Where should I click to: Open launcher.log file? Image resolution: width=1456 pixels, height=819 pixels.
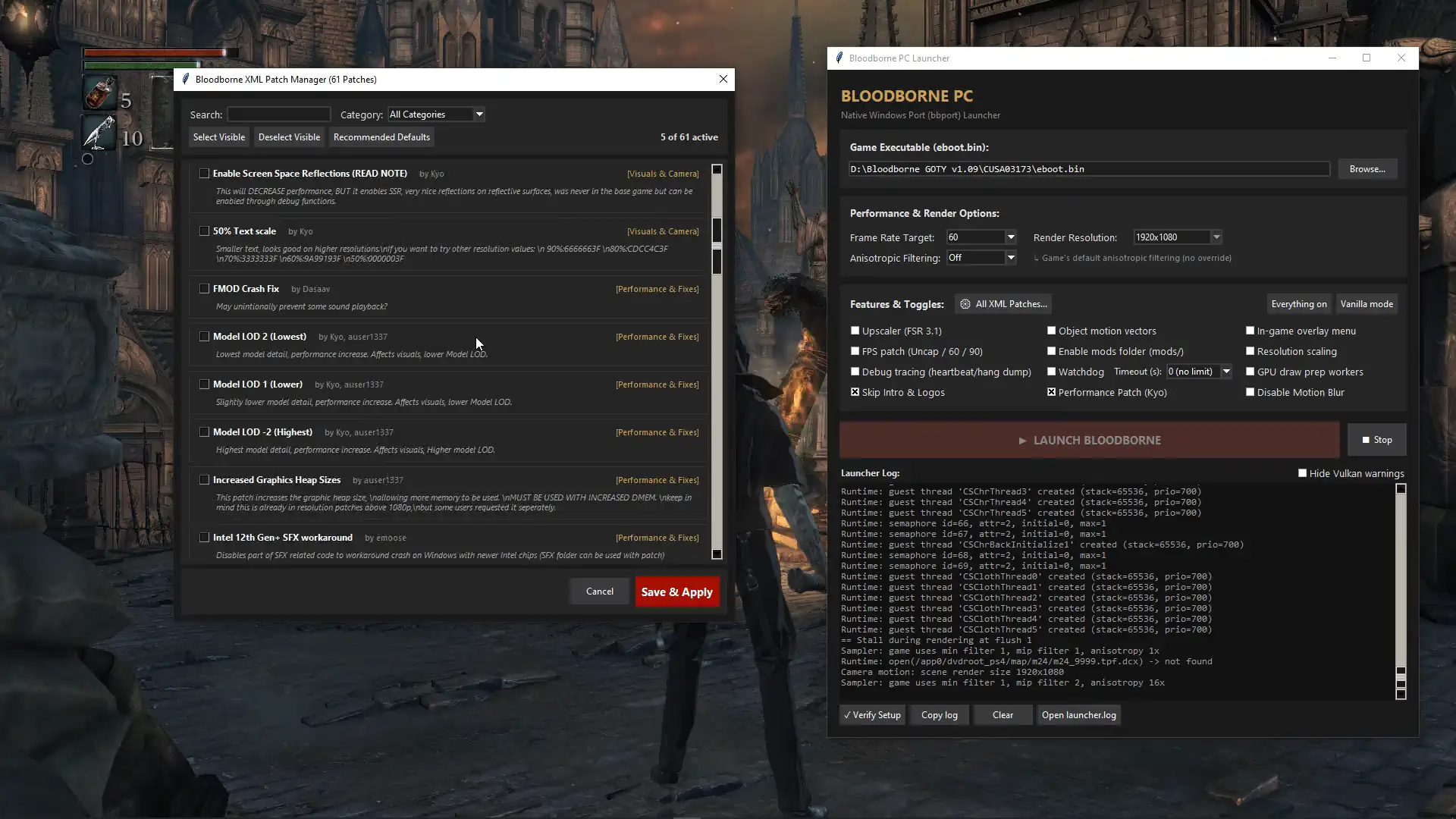click(1079, 715)
